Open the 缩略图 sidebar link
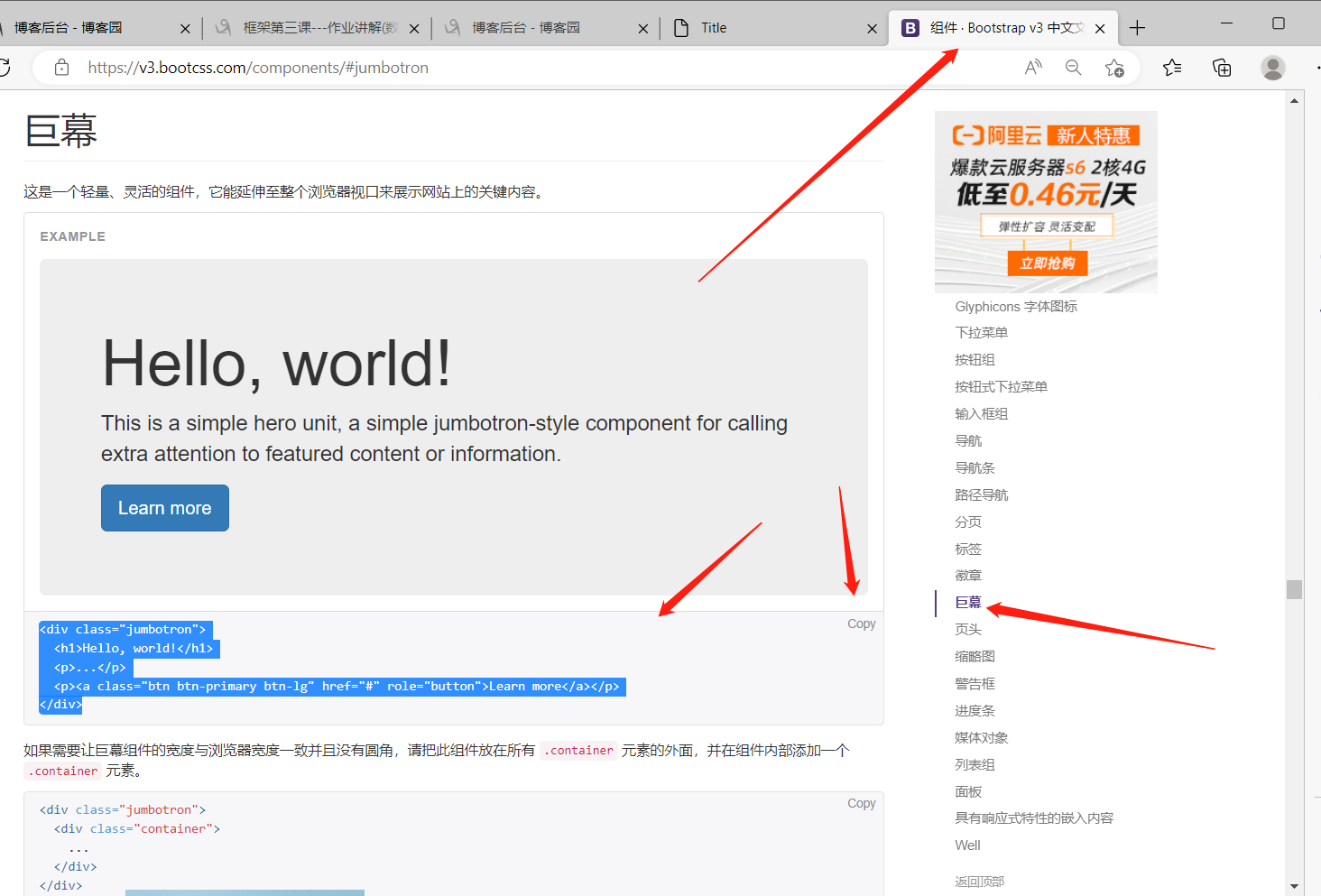The width and height of the screenshot is (1321, 896). 975,657
